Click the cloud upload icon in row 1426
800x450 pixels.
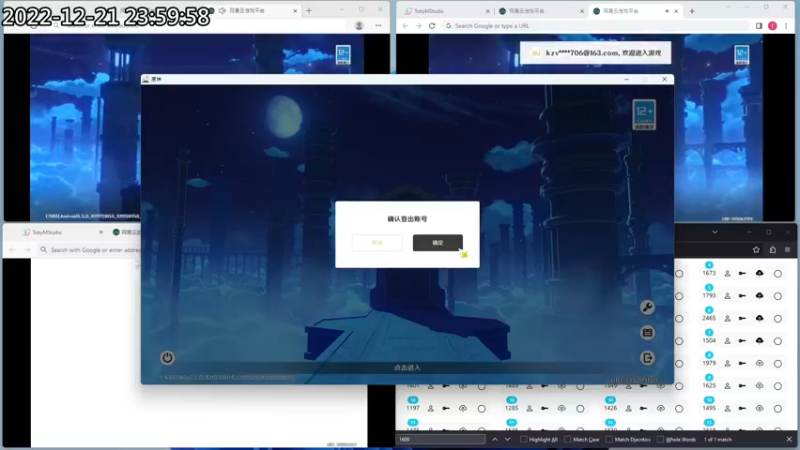pyautogui.click(x=661, y=408)
